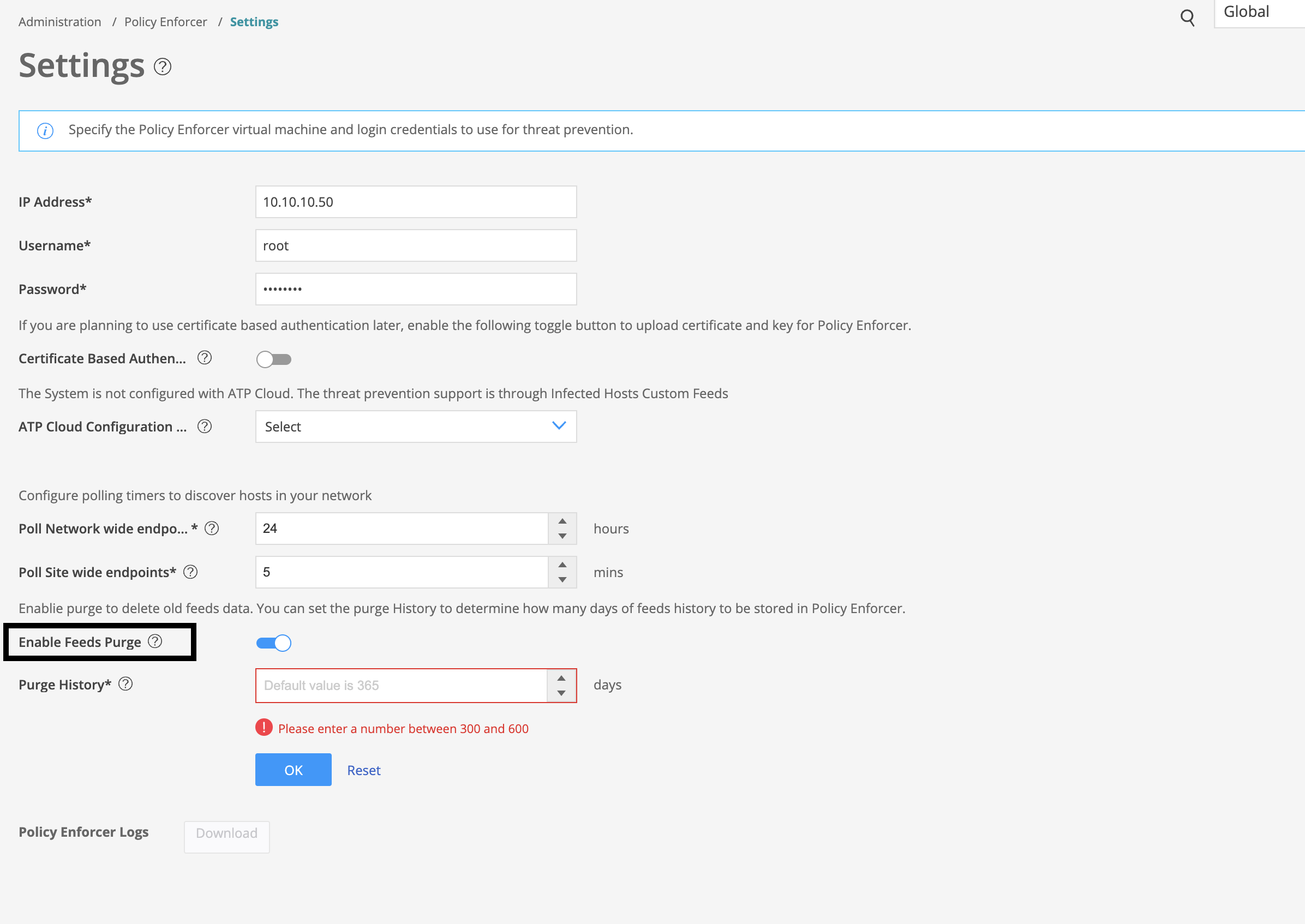The image size is (1305, 924).
Task: Open help for ATP Cloud Configuration
Action: (x=204, y=426)
